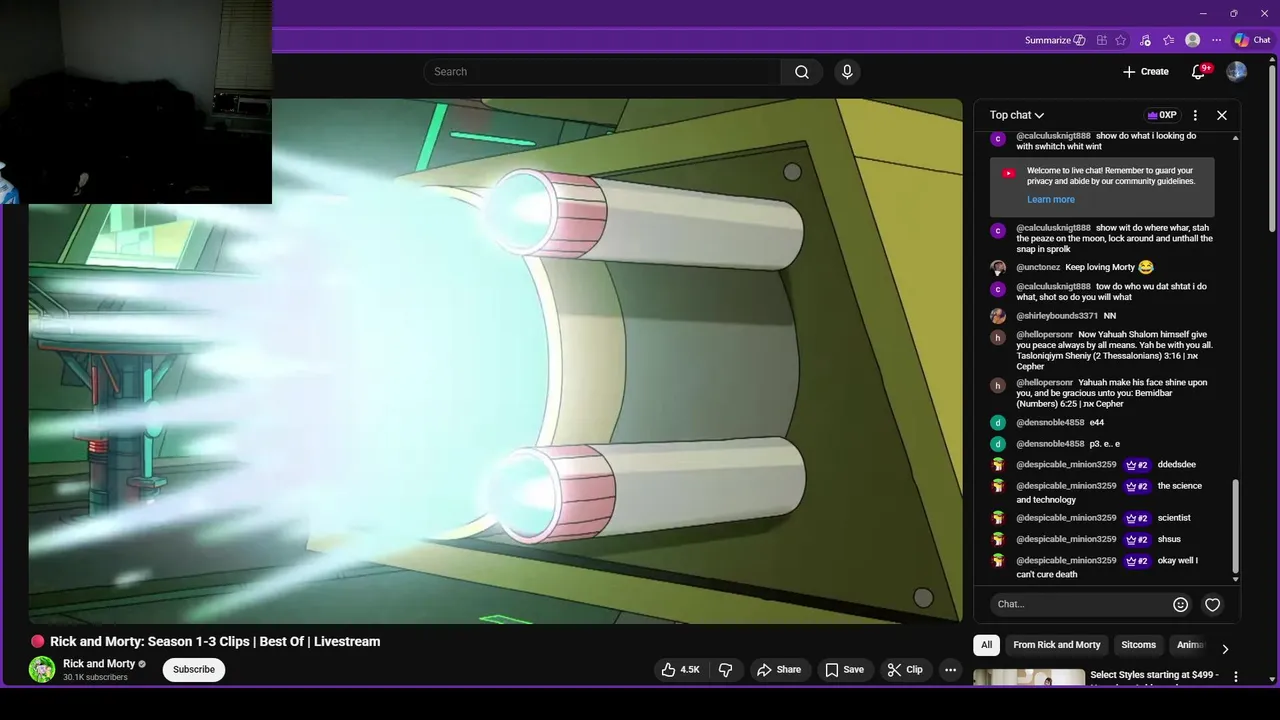Image resolution: width=1280 pixels, height=720 pixels.
Task: Click into the YouTube Search field
Action: point(602,72)
